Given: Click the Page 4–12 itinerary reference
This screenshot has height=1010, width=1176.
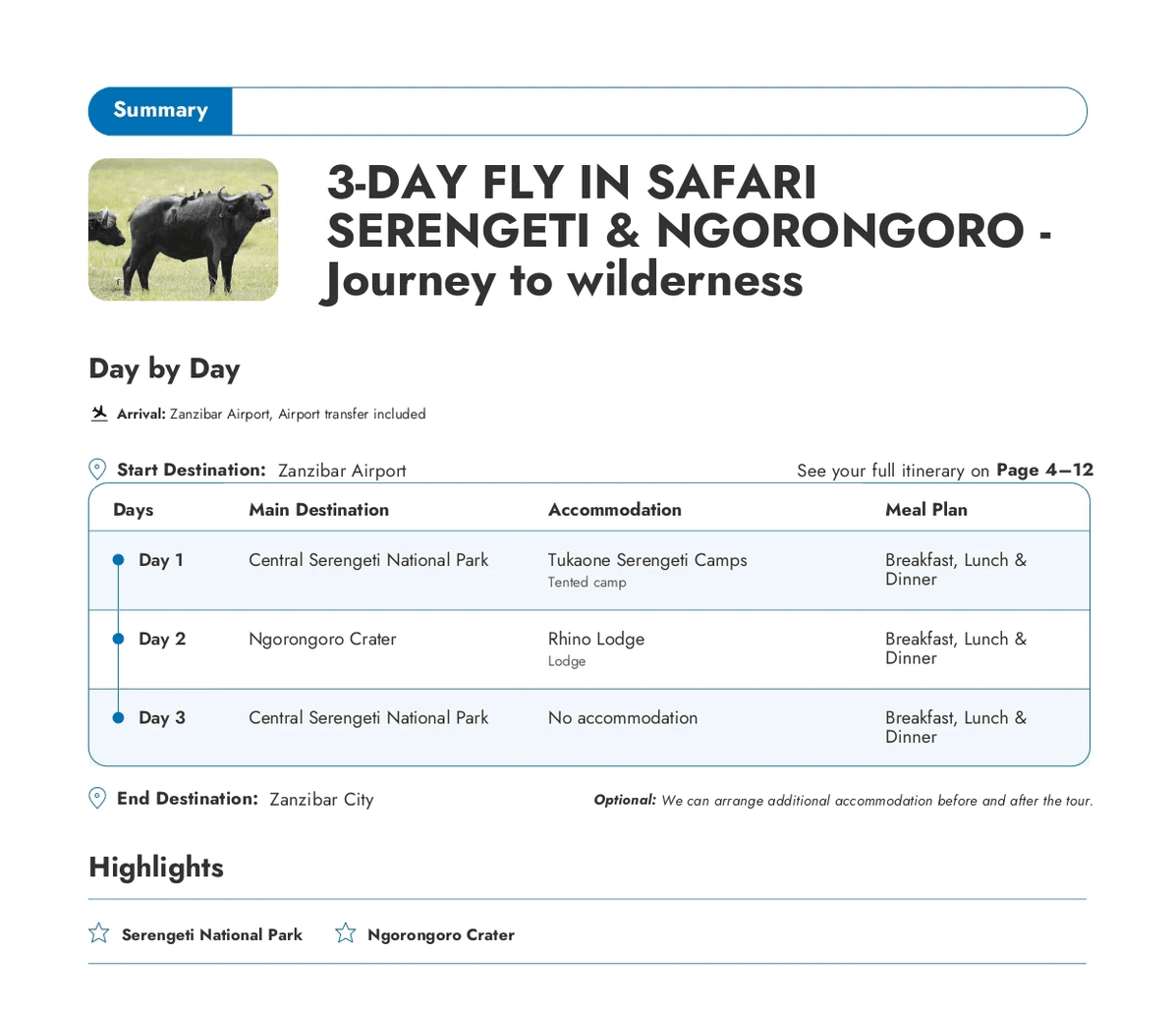Looking at the screenshot, I should click(x=1044, y=470).
